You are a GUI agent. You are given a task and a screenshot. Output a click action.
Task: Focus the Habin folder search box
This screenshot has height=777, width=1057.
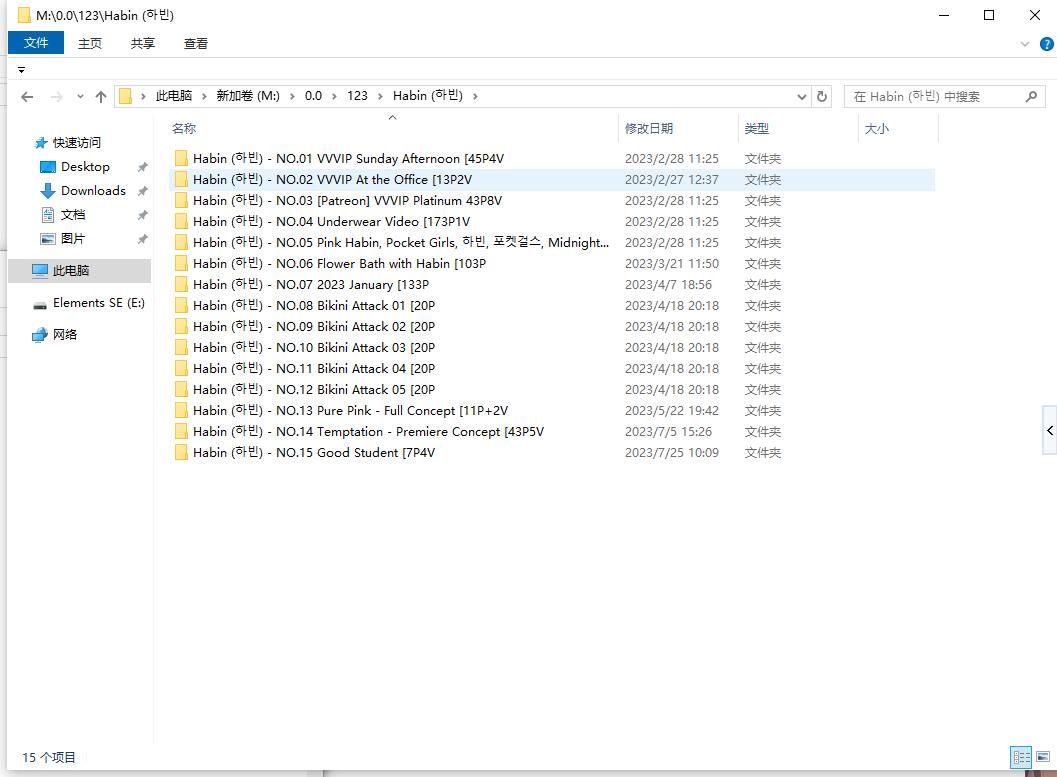click(x=944, y=96)
